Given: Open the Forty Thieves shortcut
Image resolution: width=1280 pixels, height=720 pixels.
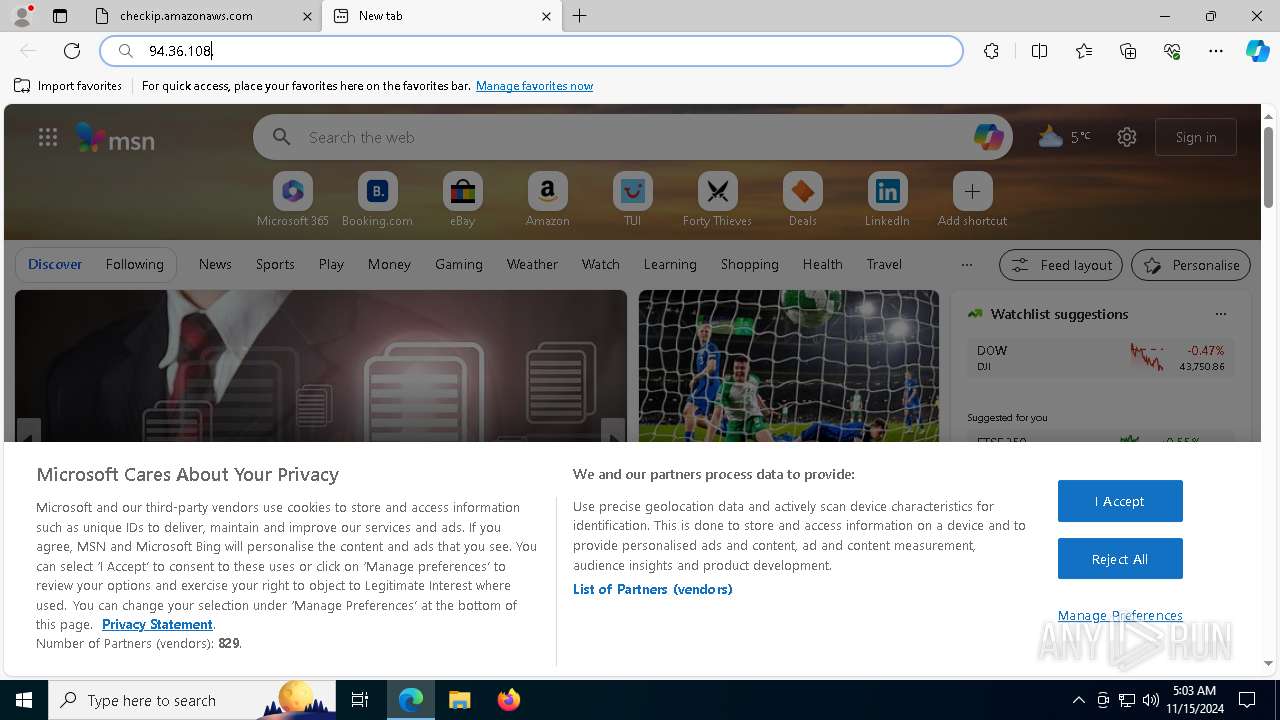Looking at the screenshot, I should pos(717,199).
